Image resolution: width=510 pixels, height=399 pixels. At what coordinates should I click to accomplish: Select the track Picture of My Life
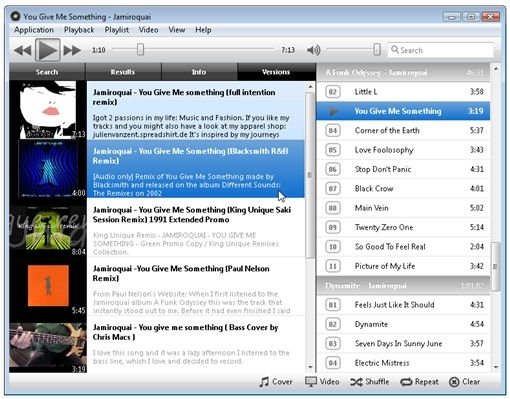403,266
